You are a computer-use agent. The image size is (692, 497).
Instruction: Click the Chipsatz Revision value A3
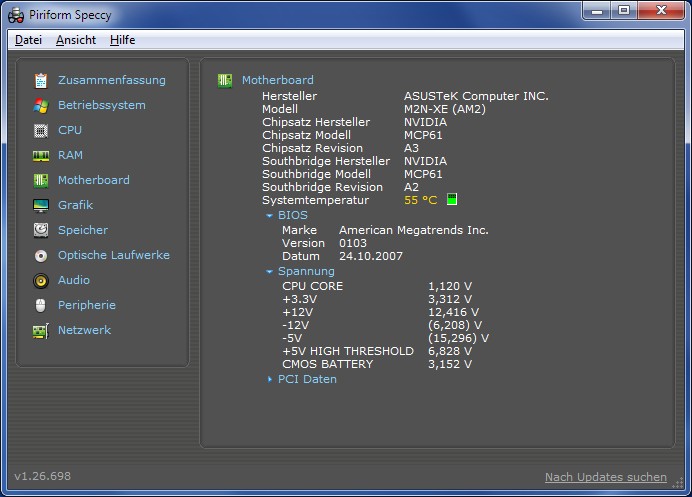(x=411, y=148)
